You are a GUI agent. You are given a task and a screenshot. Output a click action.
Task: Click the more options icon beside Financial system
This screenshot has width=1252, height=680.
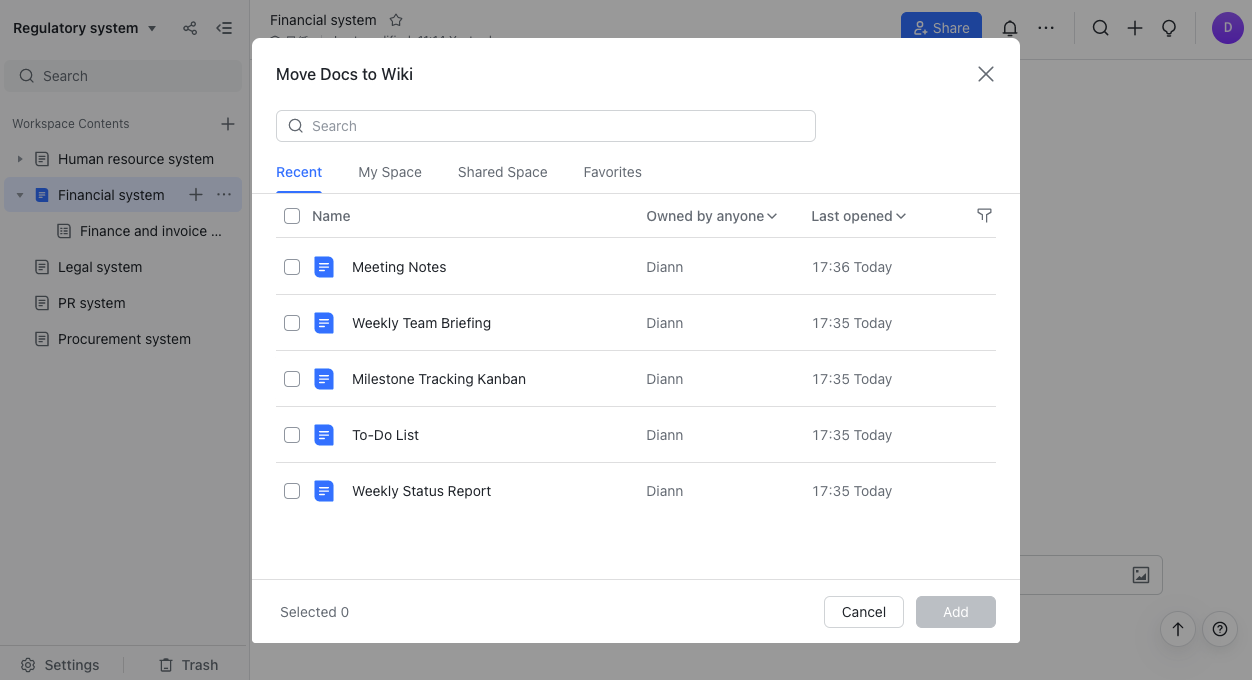(x=224, y=195)
